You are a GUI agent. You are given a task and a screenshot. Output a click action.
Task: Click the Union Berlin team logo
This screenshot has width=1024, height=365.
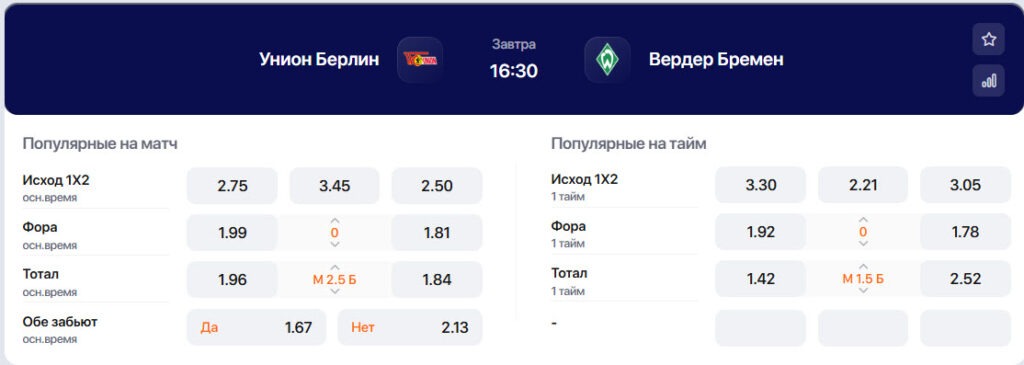420,59
